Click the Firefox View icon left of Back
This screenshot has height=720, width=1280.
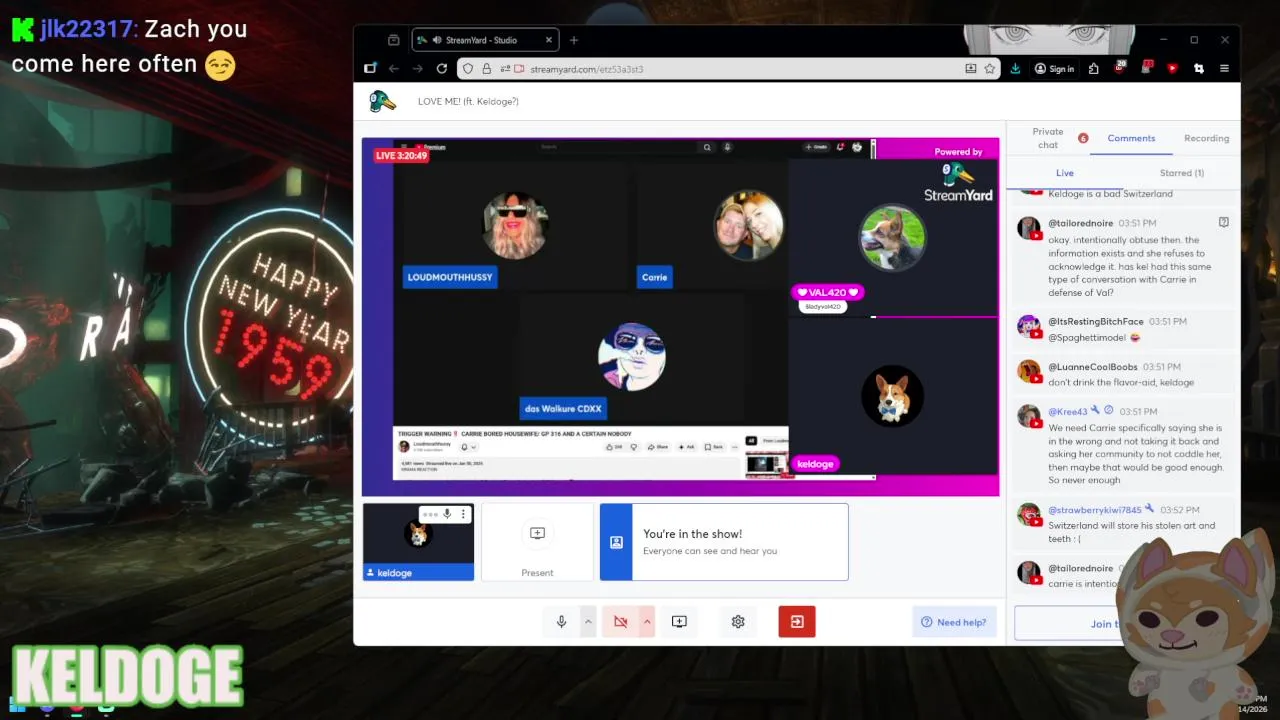370,69
